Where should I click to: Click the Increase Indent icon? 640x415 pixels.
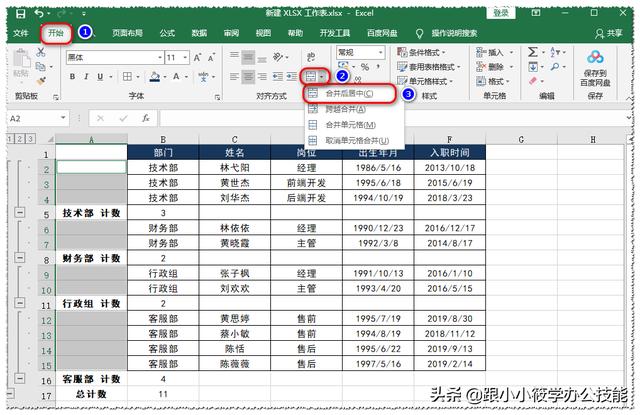(x=291, y=76)
